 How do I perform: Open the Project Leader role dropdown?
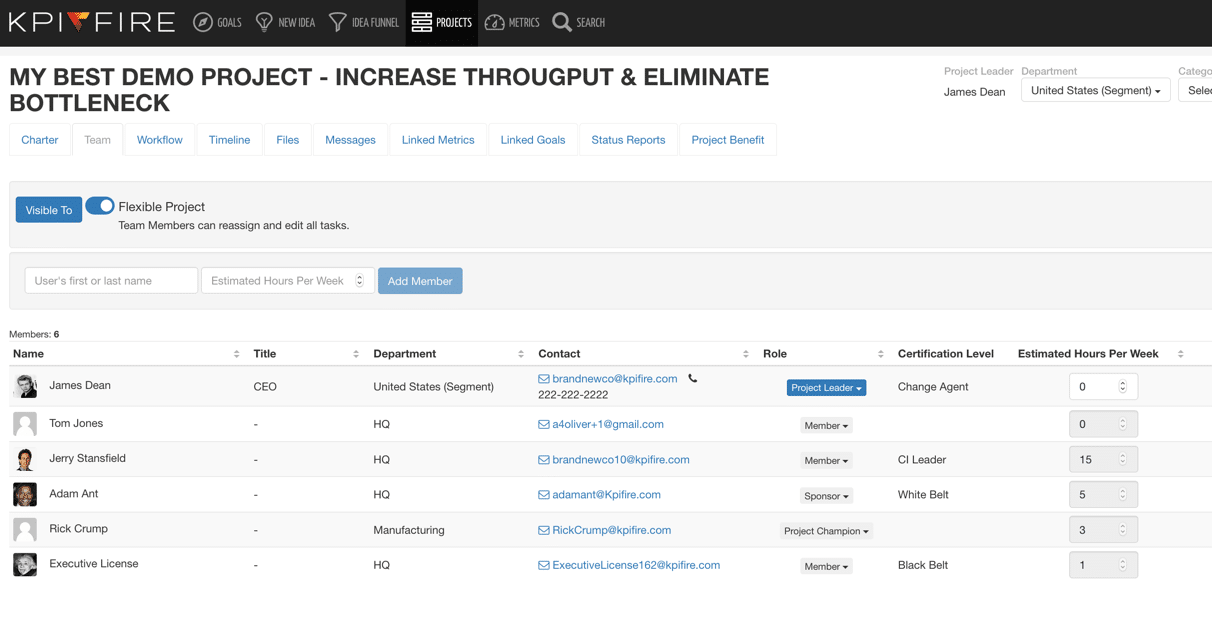[826, 388]
